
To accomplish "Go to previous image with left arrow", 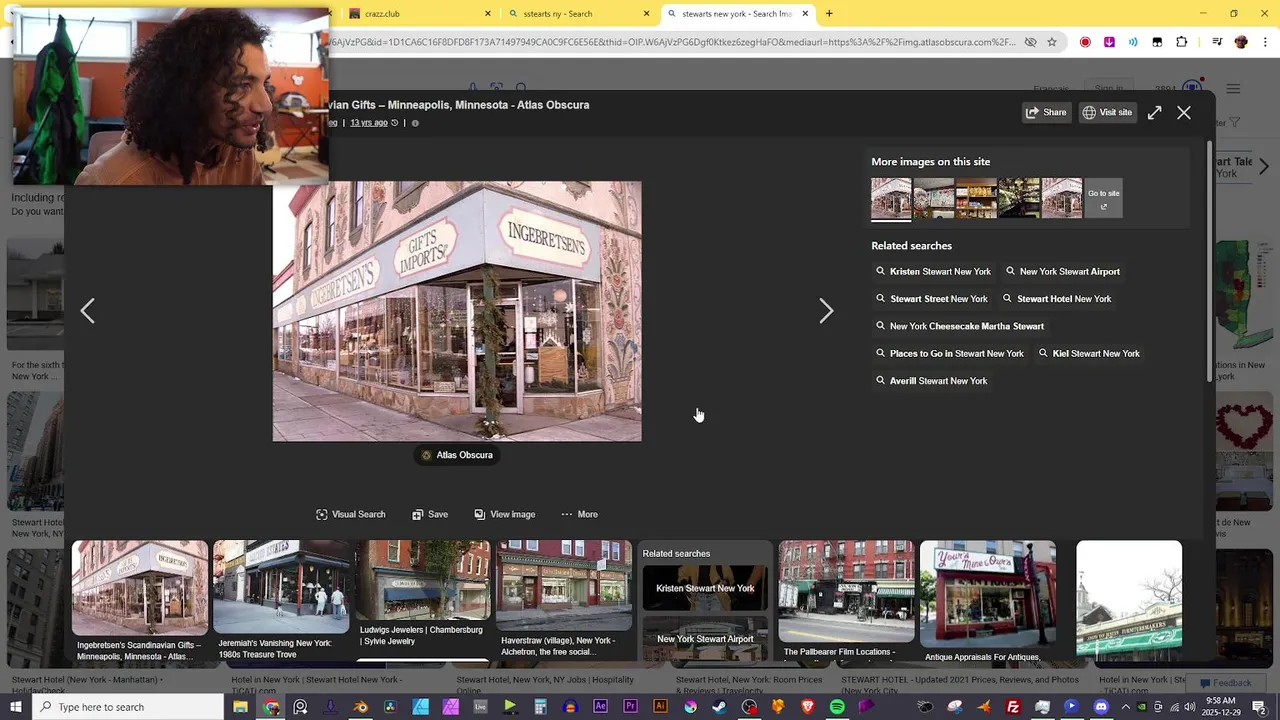I will tap(88, 311).
